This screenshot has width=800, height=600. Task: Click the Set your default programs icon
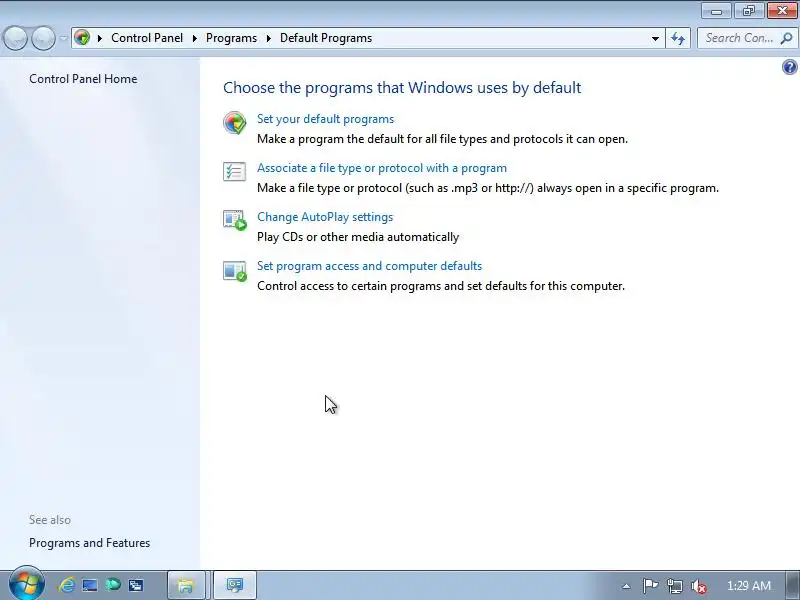pos(235,123)
